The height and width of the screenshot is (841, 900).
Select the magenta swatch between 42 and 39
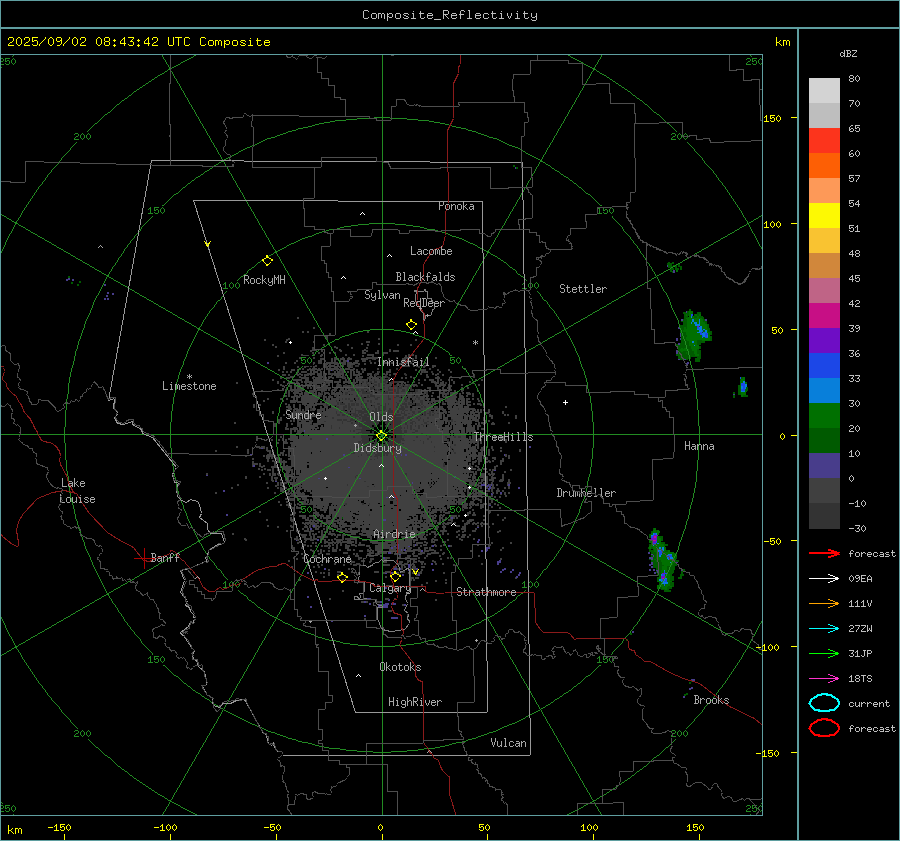coord(824,316)
